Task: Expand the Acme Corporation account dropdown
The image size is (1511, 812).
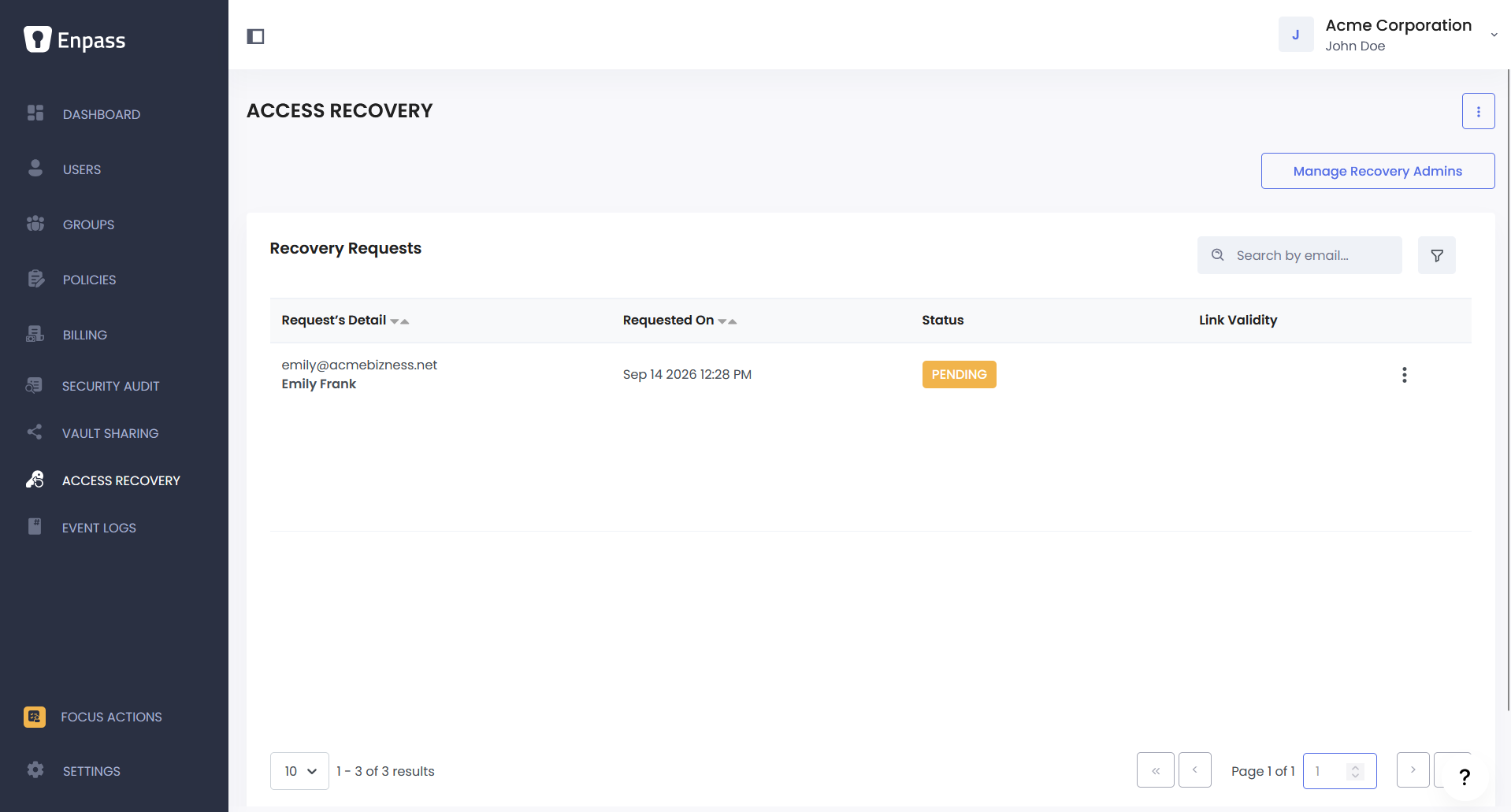Action: pyautogui.click(x=1494, y=35)
